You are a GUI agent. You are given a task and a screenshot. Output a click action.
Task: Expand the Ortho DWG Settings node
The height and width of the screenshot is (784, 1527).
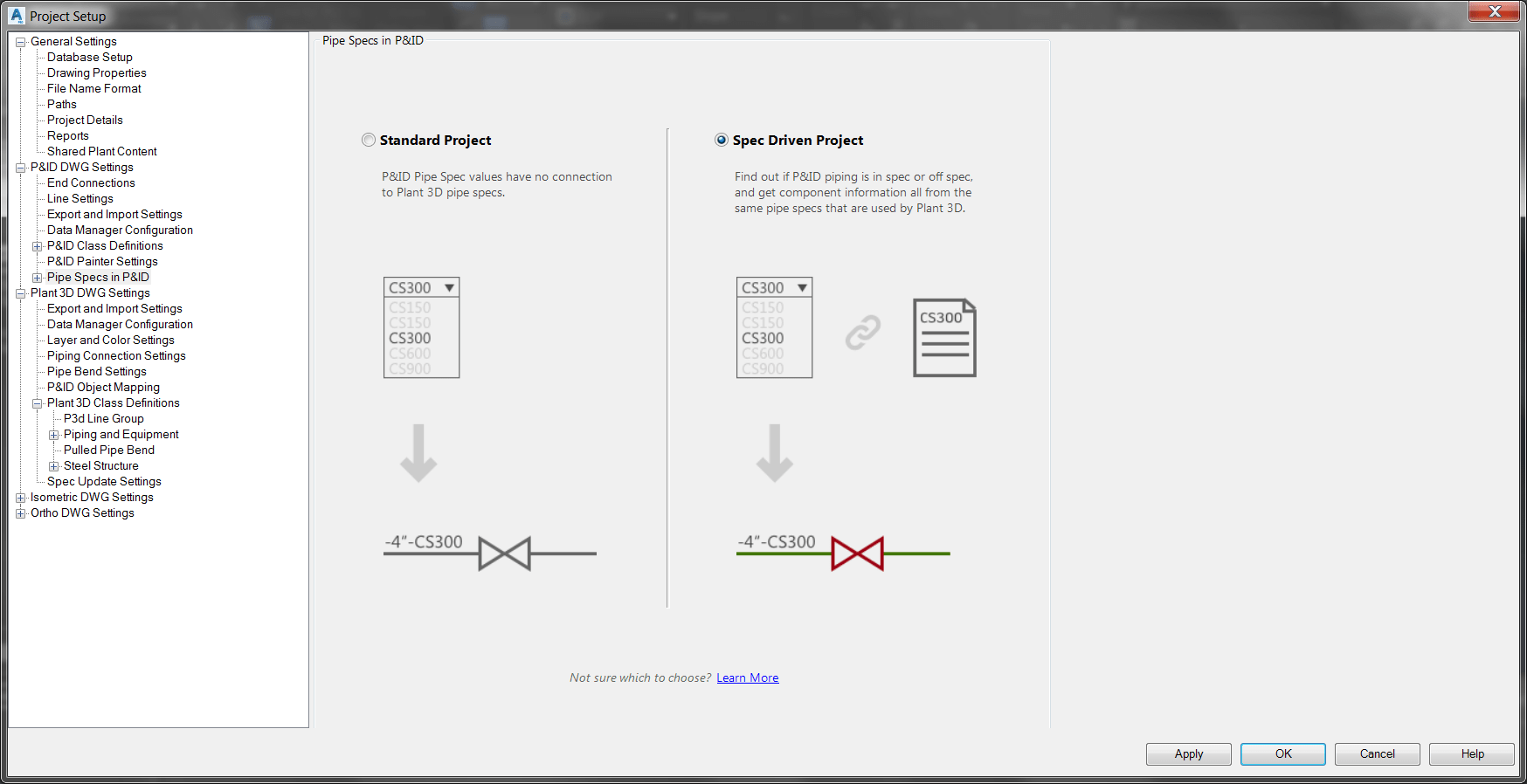21,513
